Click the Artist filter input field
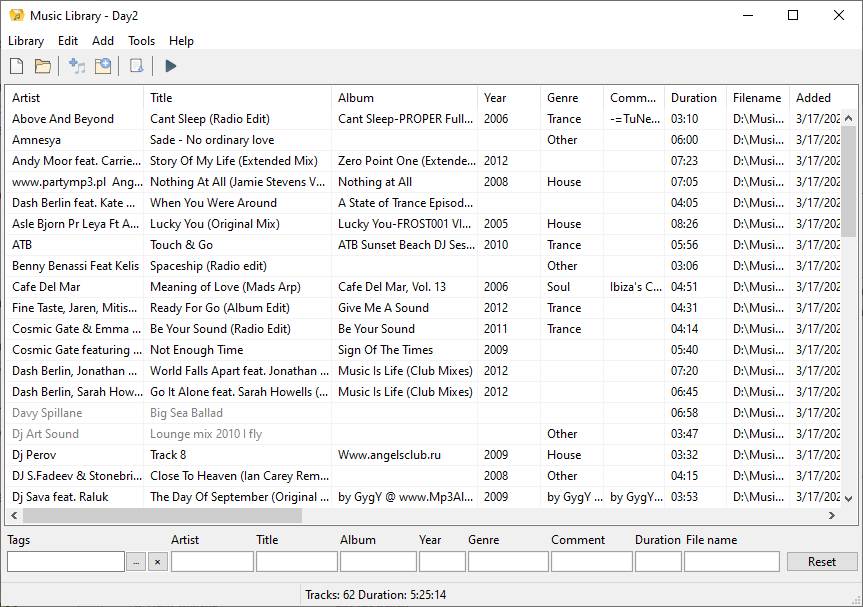 [212, 562]
